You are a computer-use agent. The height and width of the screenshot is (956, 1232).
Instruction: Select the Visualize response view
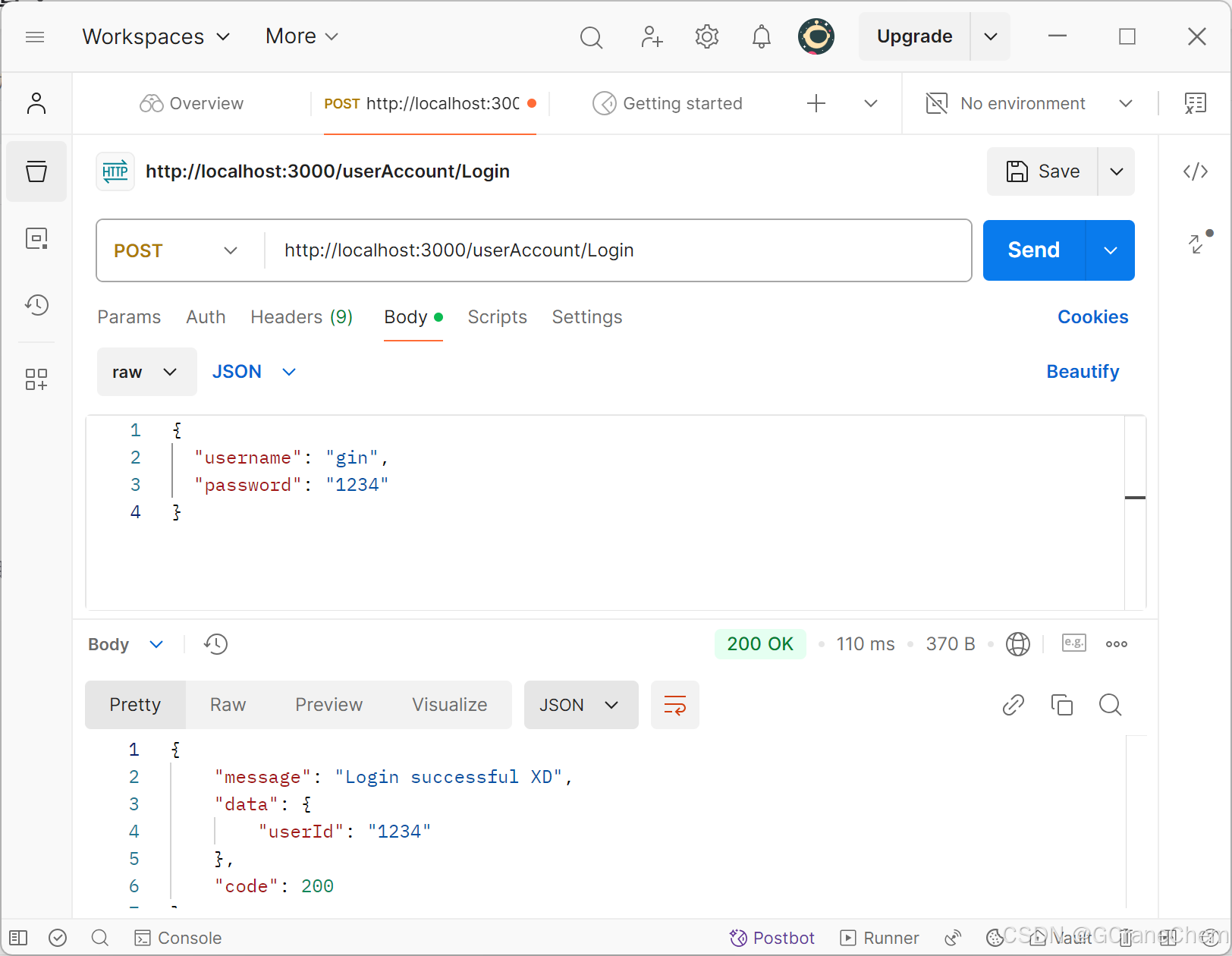(x=450, y=705)
